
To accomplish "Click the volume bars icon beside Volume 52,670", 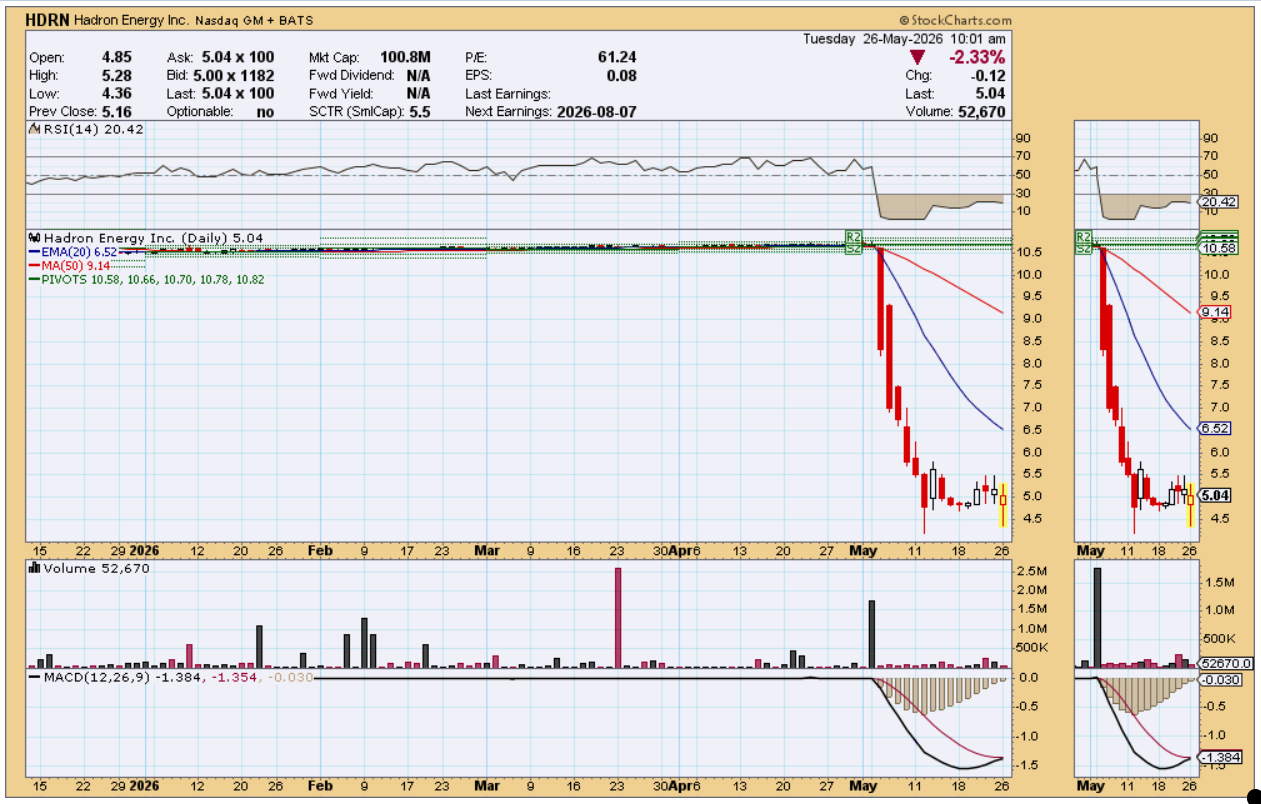I will pyautogui.click(x=34, y=568).
